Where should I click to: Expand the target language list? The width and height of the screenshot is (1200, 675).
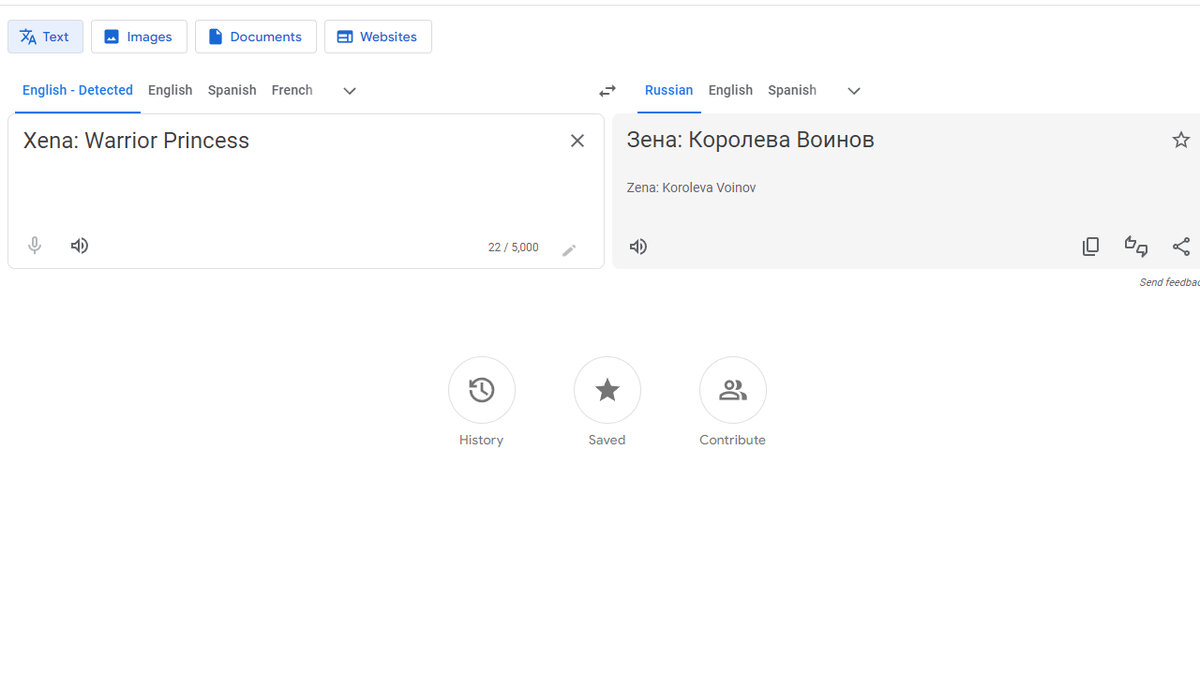[854, 91]
